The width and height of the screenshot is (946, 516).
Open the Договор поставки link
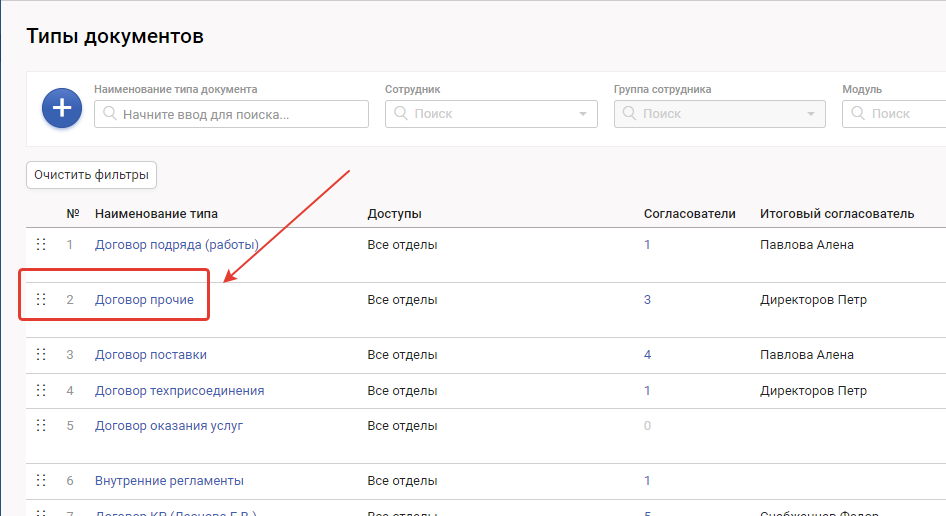[151, 354]
